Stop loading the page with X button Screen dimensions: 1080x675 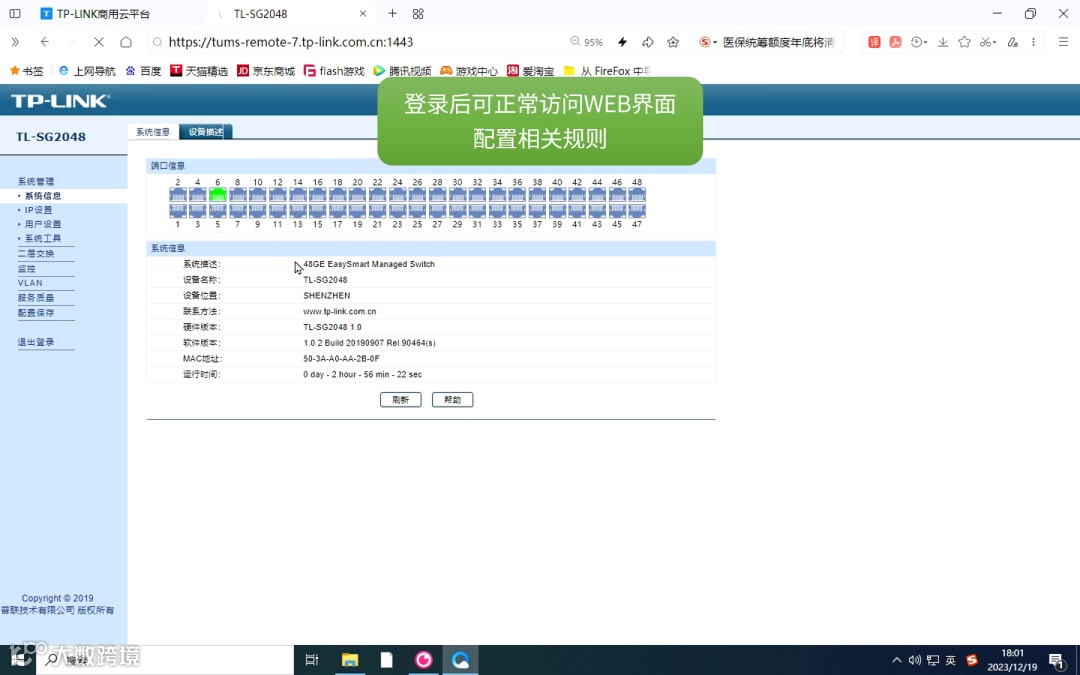98,42
